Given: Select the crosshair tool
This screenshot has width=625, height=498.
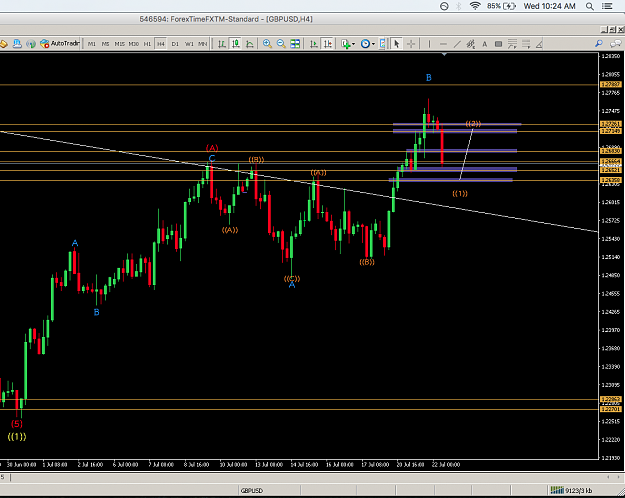Looking at the screenshot, I should tap(411, 44).
